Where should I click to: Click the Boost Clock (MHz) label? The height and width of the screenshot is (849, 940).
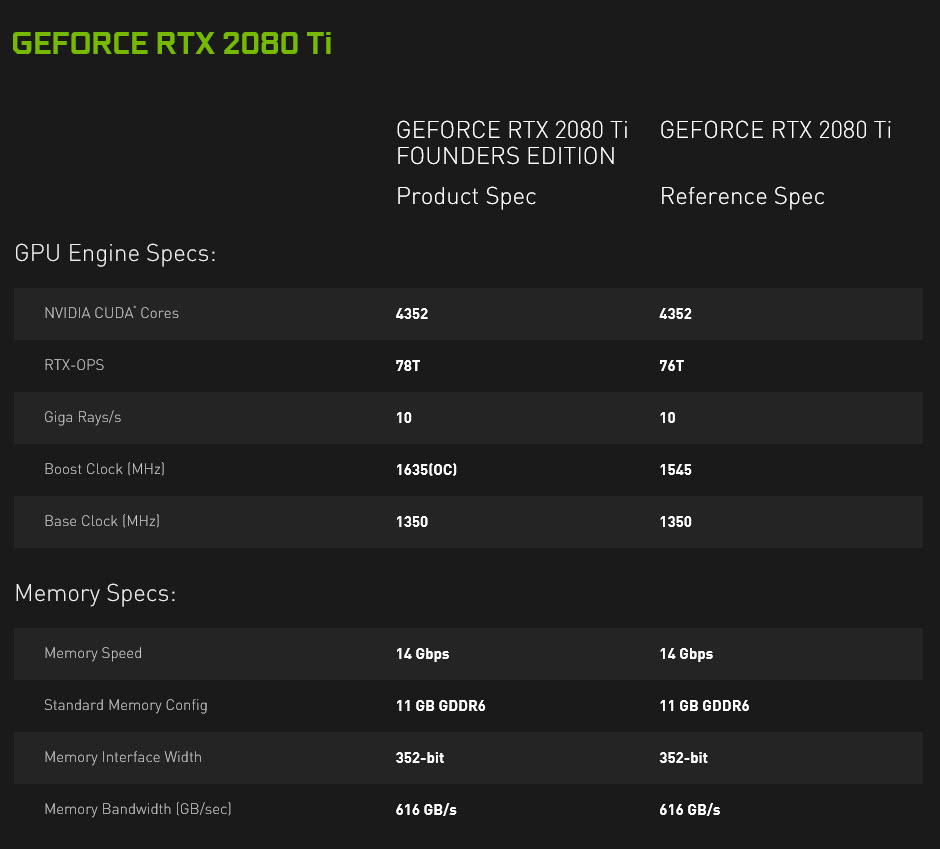coord(104,469)
